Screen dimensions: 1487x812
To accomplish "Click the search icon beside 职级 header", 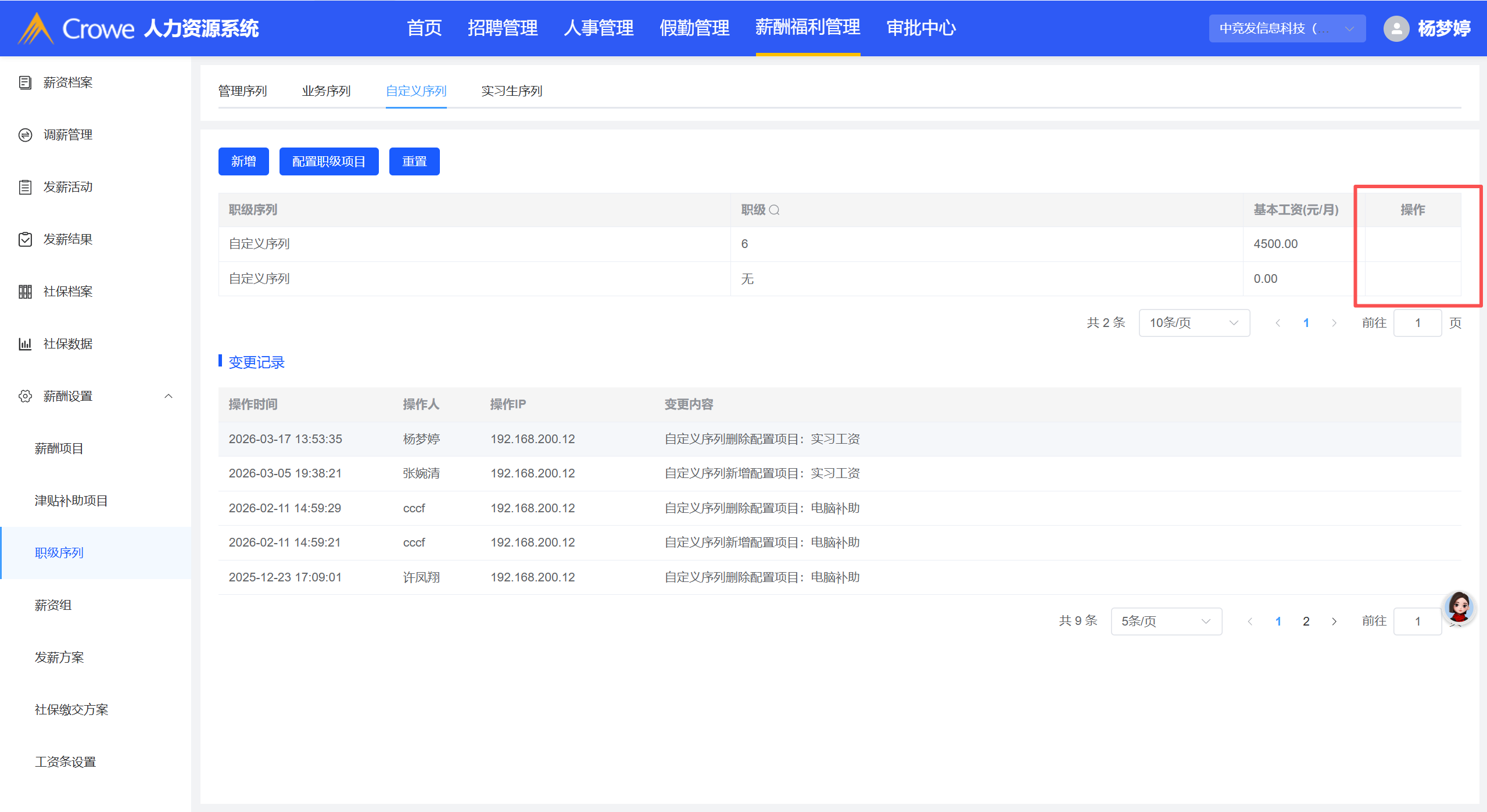I will point(774,210).
